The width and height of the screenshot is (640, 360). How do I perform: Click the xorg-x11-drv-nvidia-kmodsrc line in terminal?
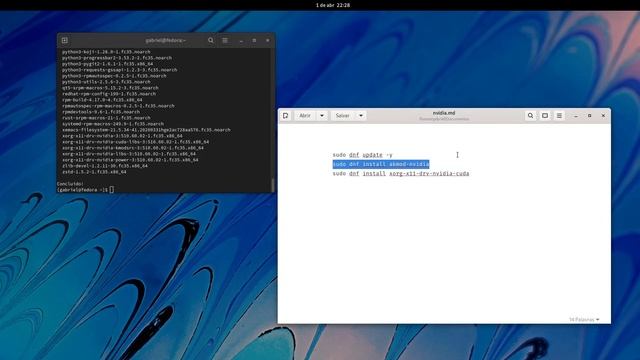133,148
